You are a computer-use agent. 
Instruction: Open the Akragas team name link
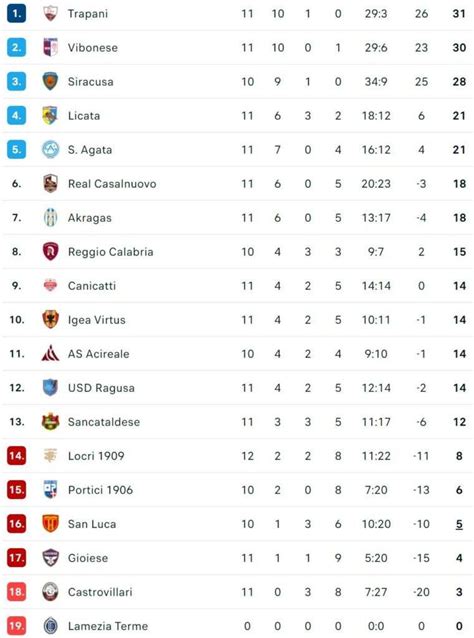click(x=90, y=218)
